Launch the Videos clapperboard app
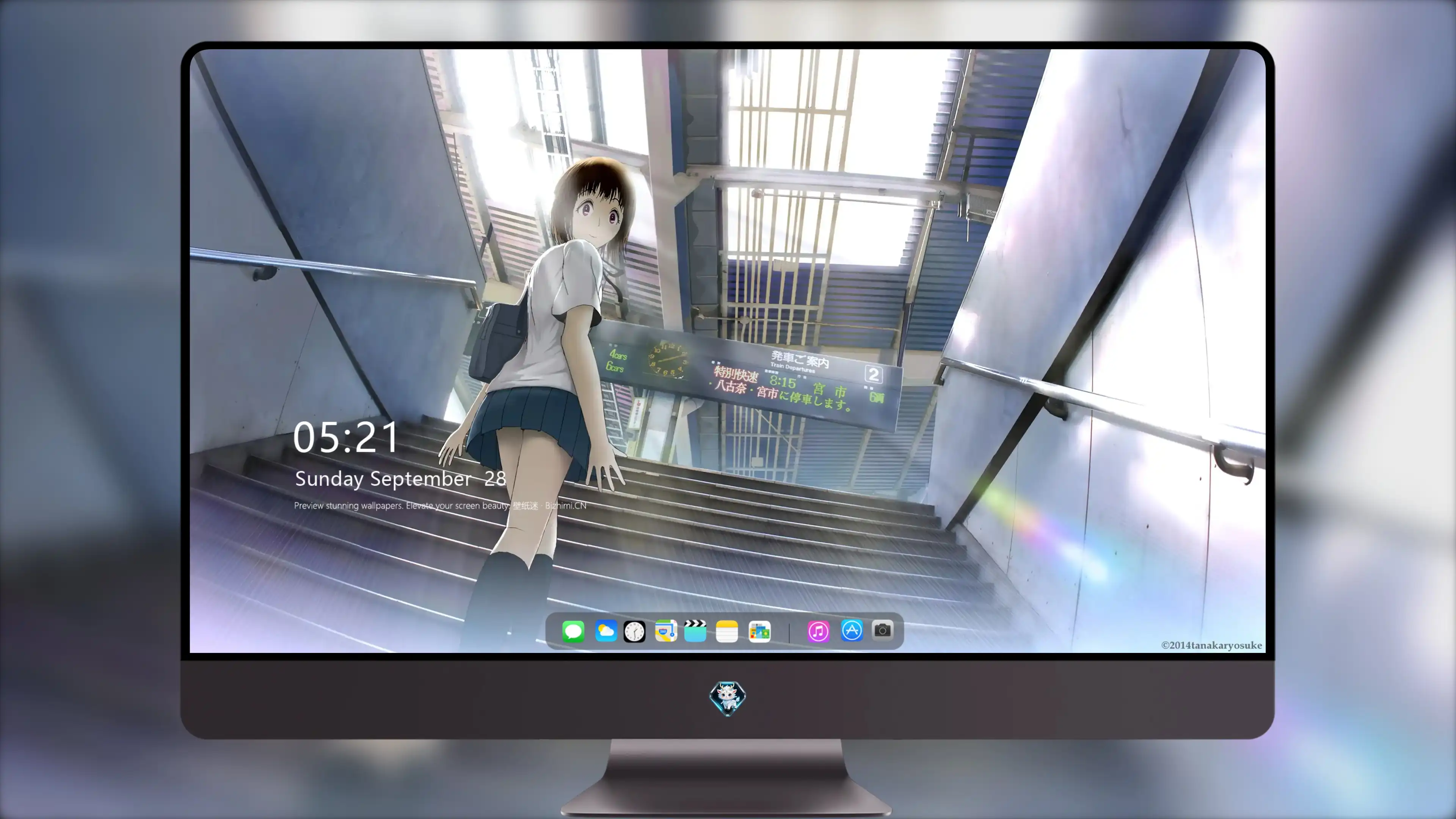This screenshot has height=819, width=1456. tap(695, 631)
